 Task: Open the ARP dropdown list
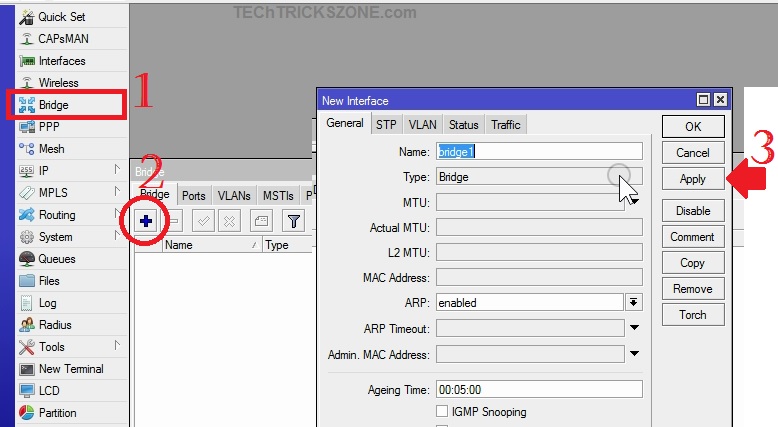(x=633, y=302)
